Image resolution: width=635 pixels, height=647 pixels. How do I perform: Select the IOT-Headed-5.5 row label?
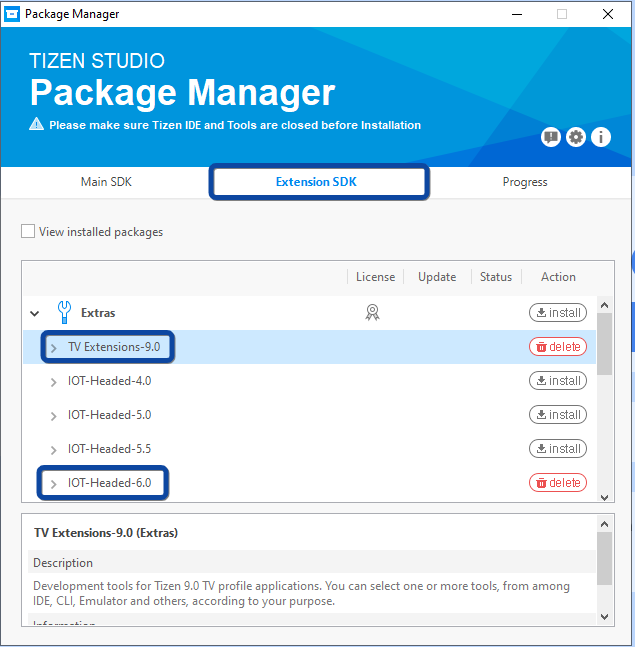[109, 449]
